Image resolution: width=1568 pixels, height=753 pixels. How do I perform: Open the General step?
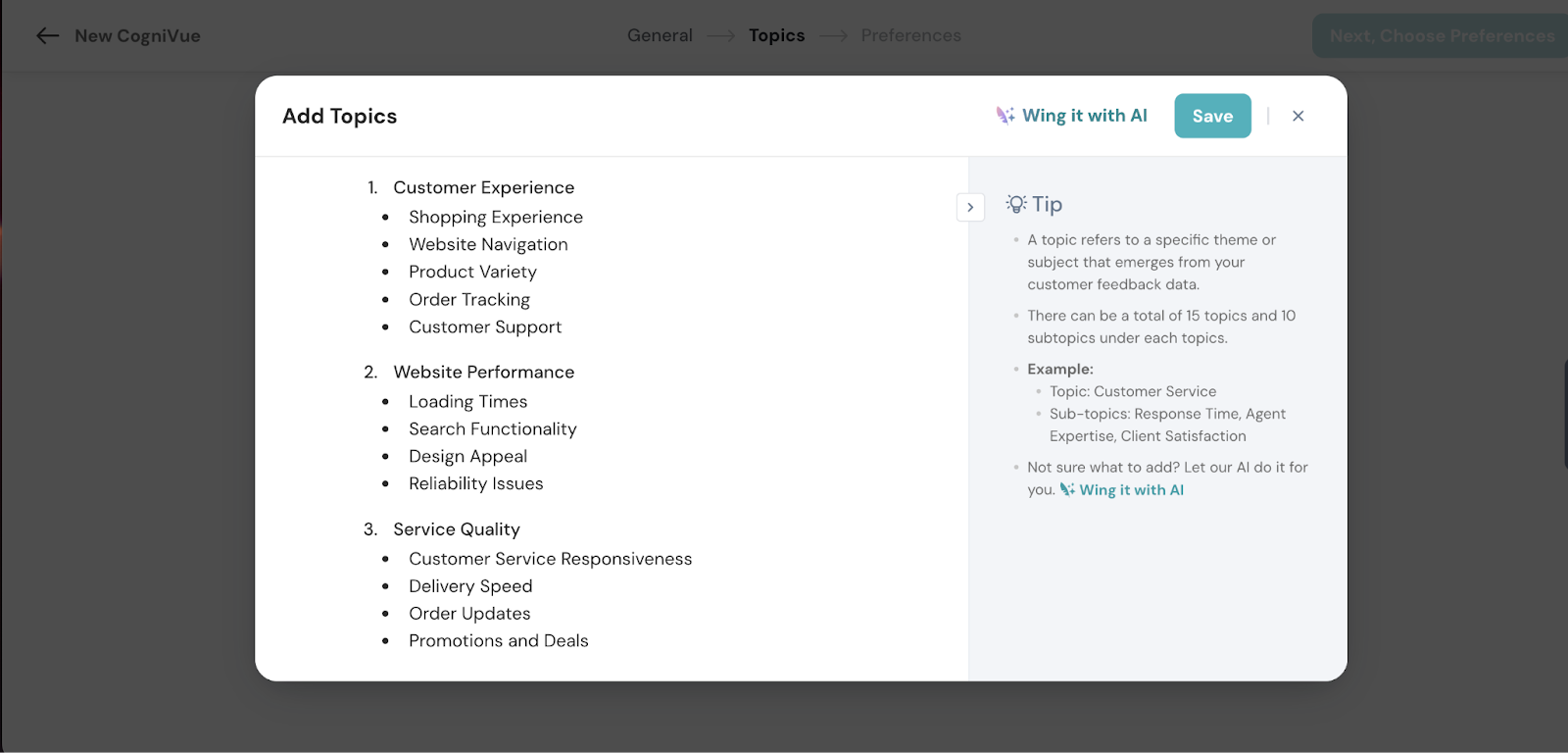(x=660, y=35)
